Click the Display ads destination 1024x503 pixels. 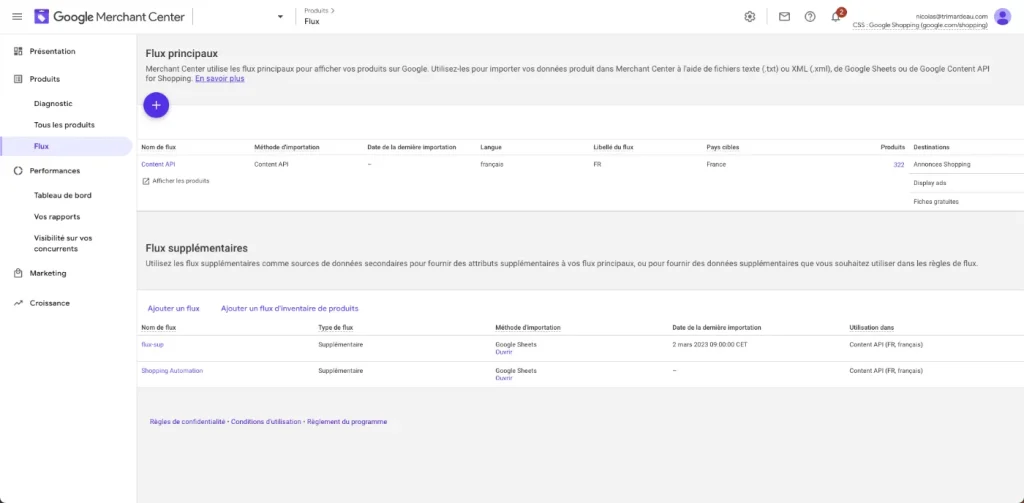930,183
